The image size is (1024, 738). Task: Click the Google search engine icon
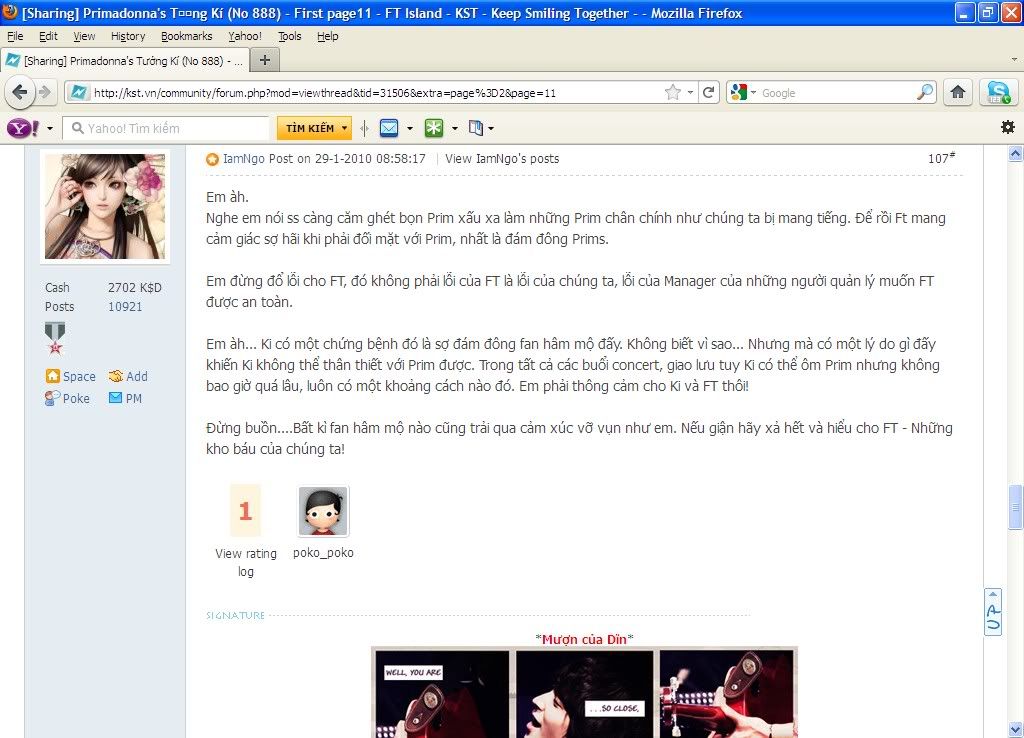[x=739, y=93]
